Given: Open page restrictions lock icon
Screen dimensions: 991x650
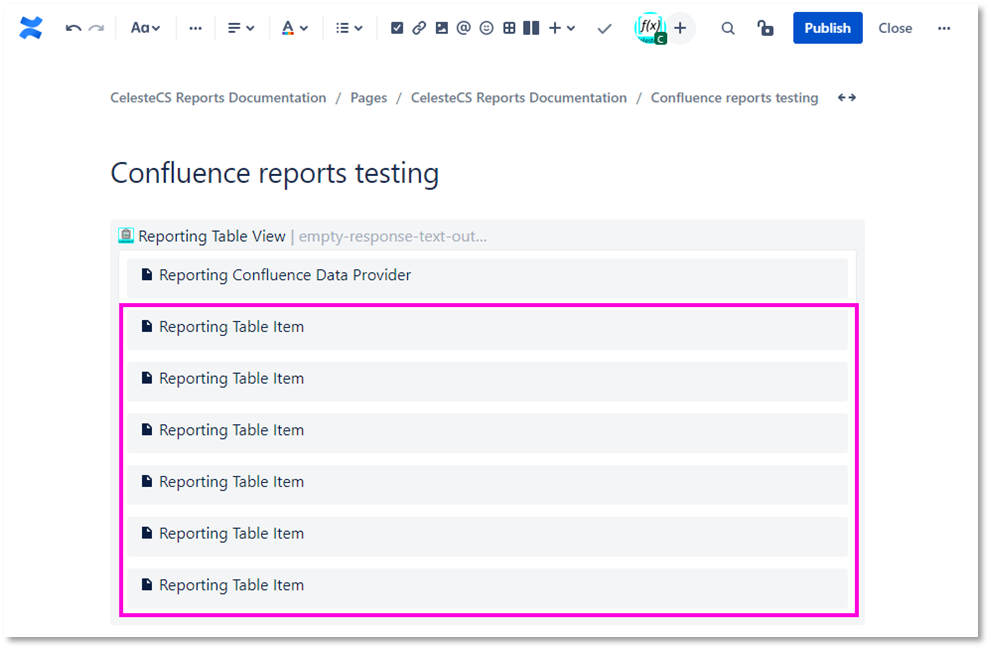Looking at the screenshot, I should pyautogui.click(x=765, y=28).
